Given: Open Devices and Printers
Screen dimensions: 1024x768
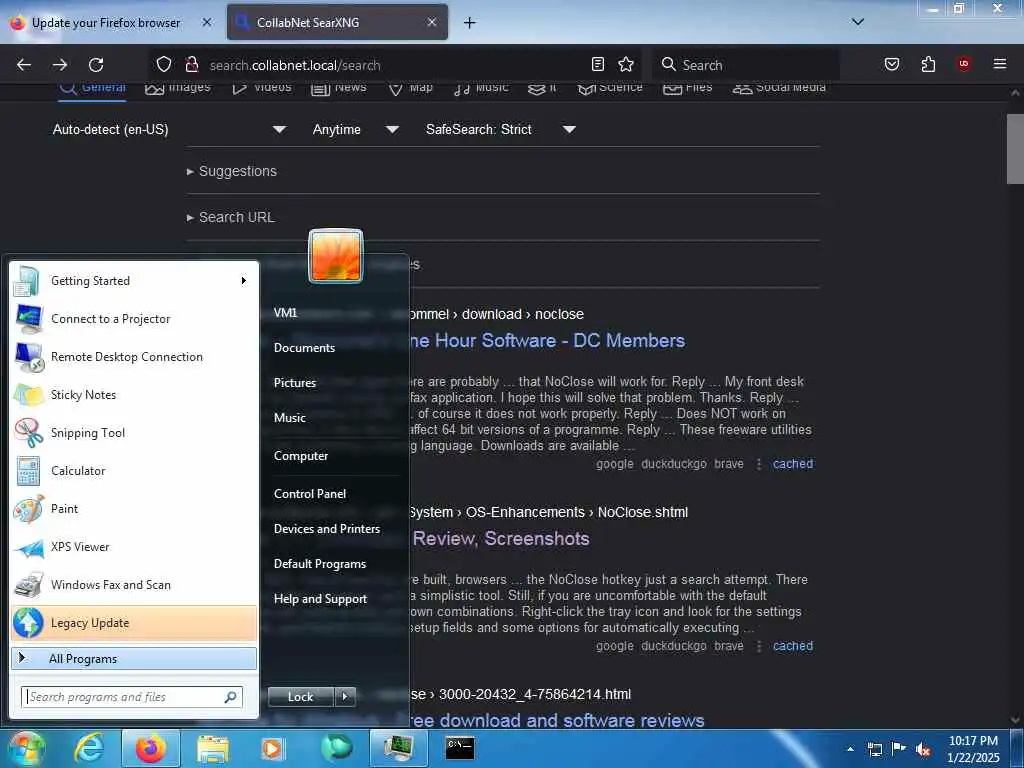Looking at the screenshot, I should (x=327, y=529).
